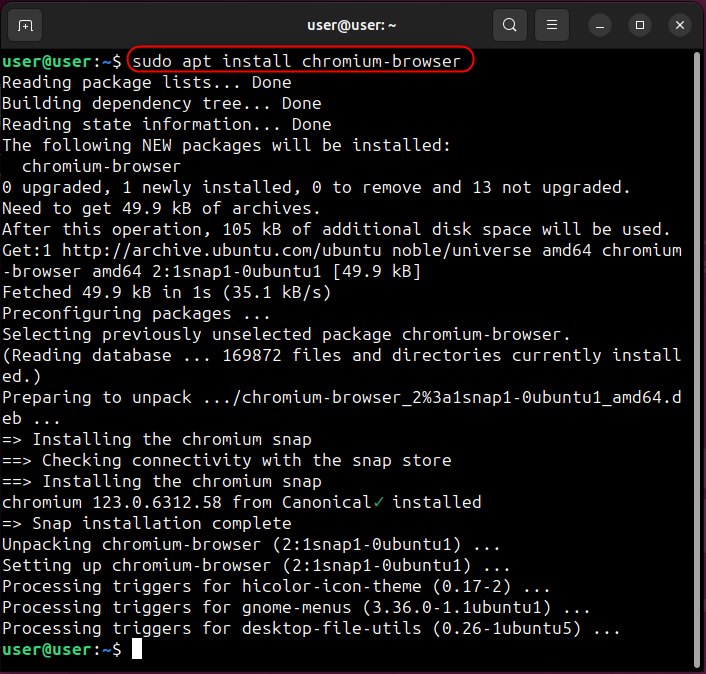The width and height of the screenshot is (706, 674).
Task: Click '=> Snap installation complete' line
Action: (147, 524)
